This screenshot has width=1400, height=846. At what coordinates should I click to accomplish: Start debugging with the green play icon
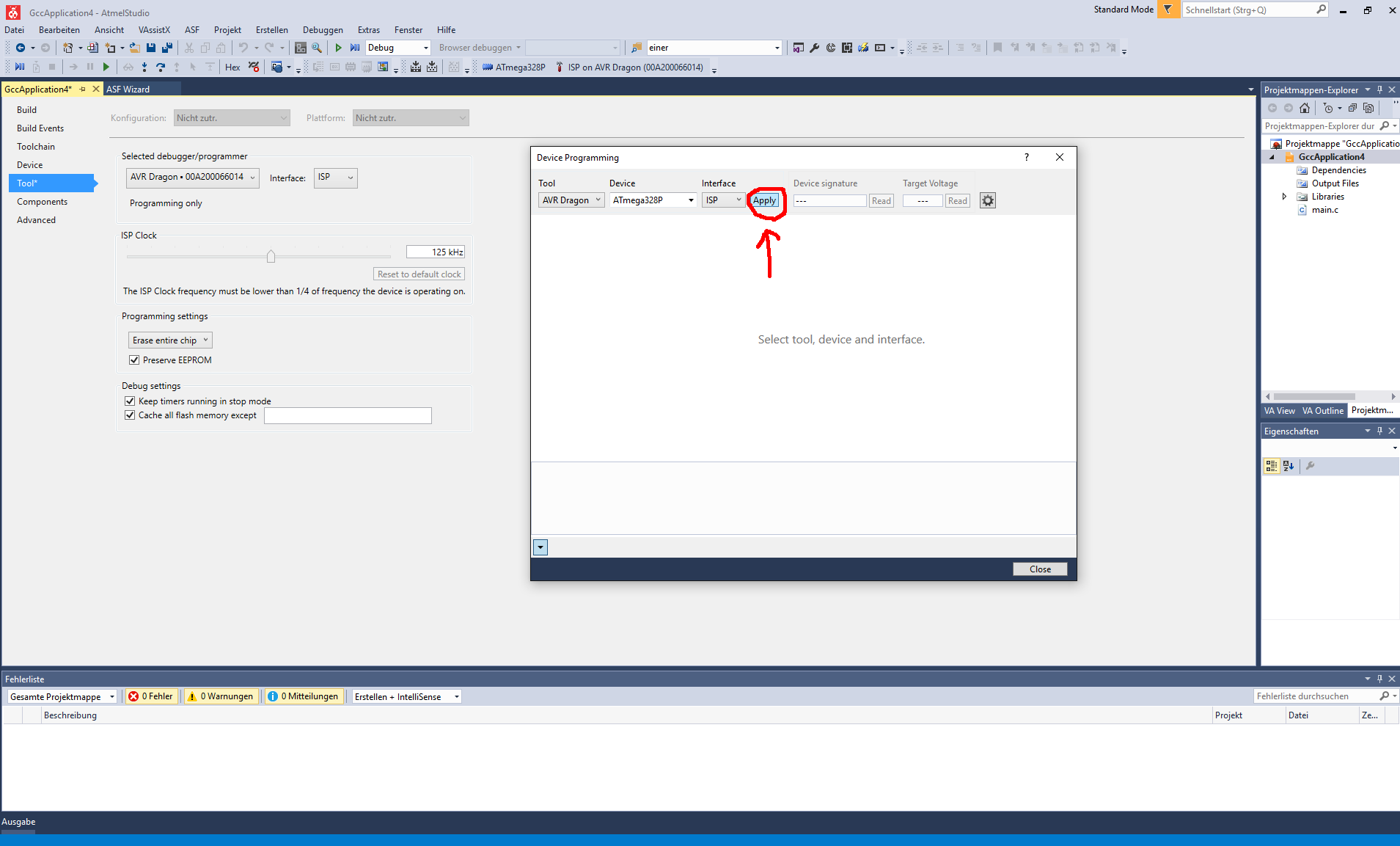coord(338,48)
